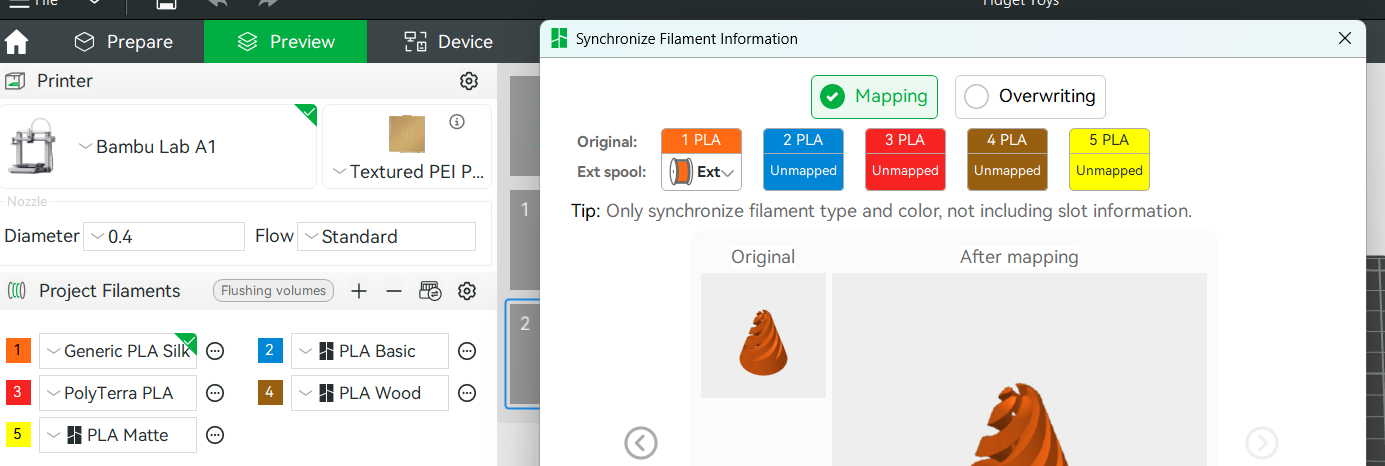This screenshot has width=1385, height=466.
Task: Open more options for Generic PLA Silk
Action: [x=215, y=351]
